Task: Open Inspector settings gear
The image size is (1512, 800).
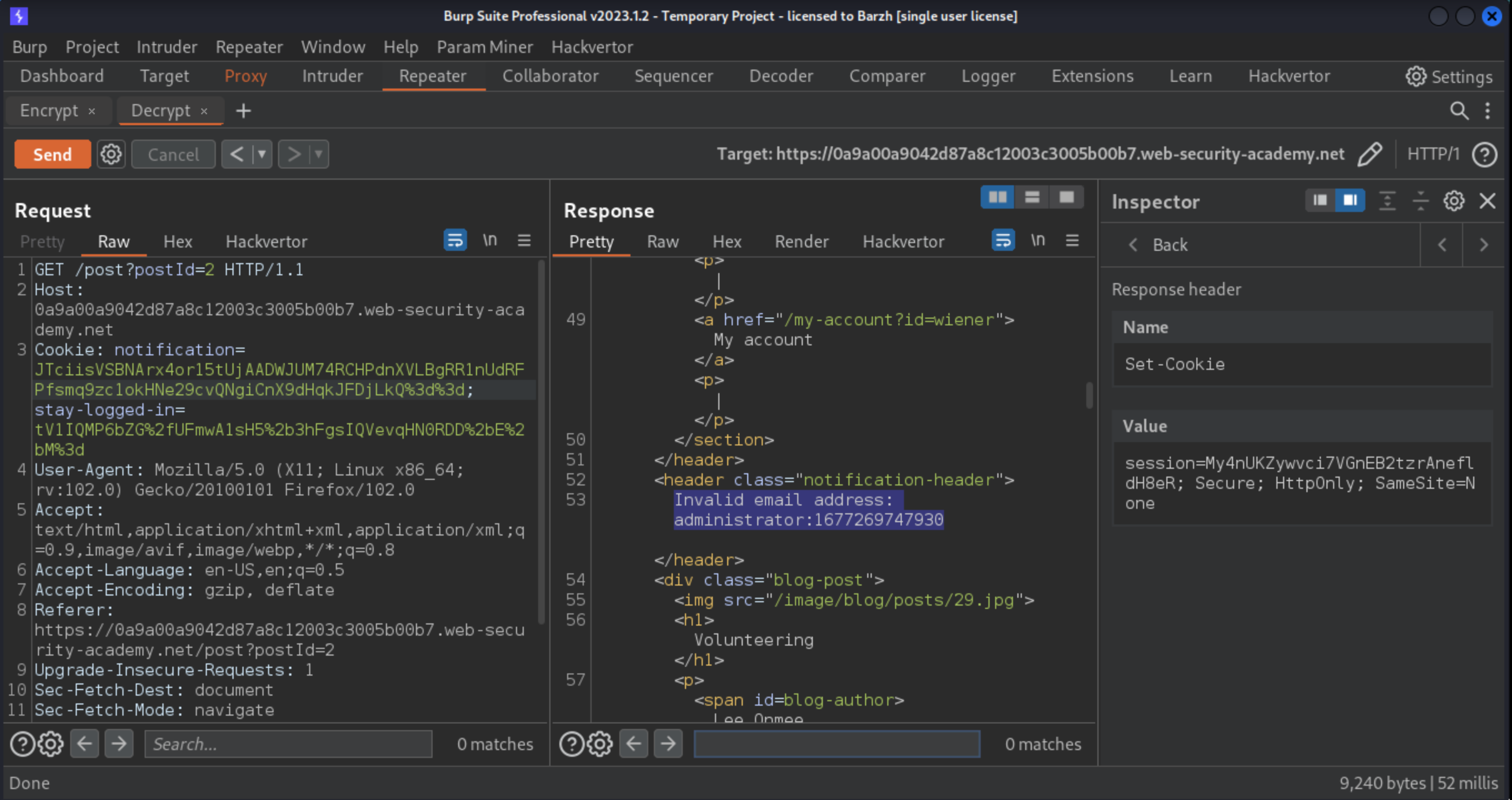Action: 1454,201
